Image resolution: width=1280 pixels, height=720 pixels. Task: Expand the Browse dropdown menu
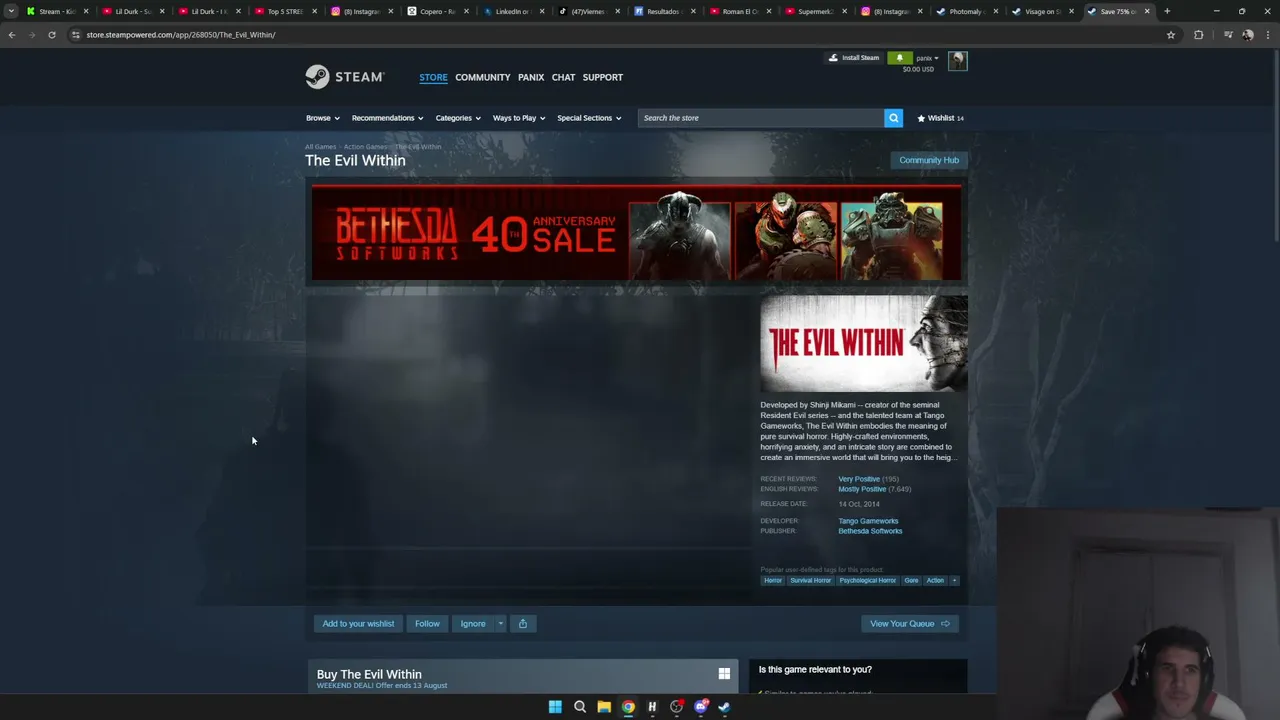323,118
